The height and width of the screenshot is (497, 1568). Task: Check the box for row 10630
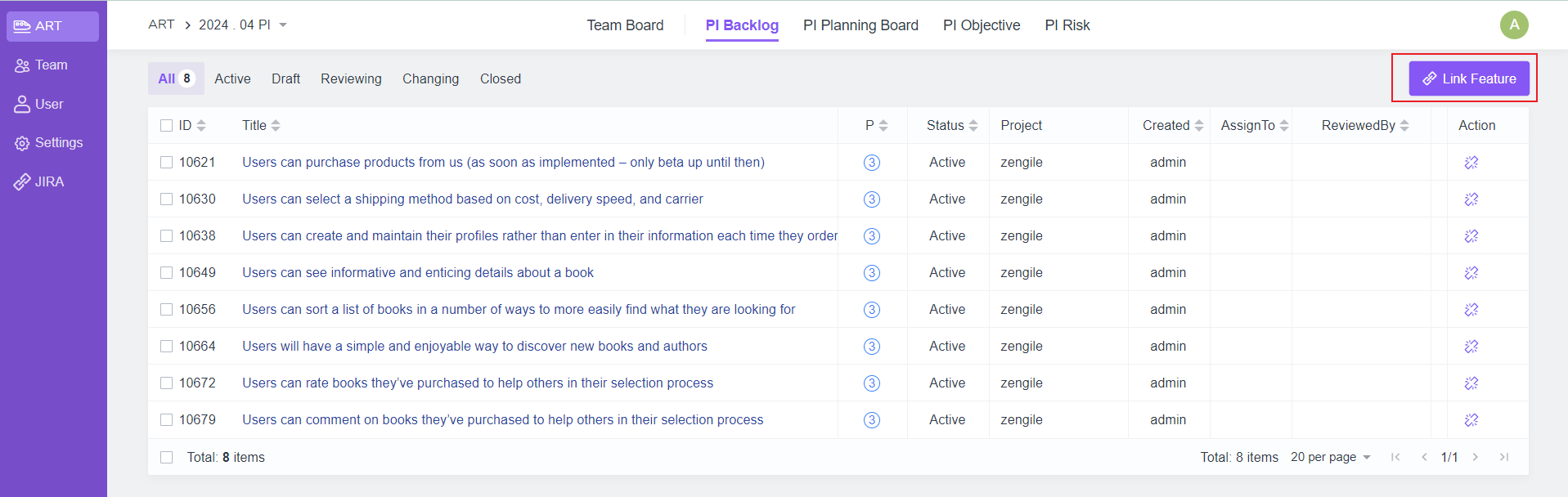click(167, 199)
